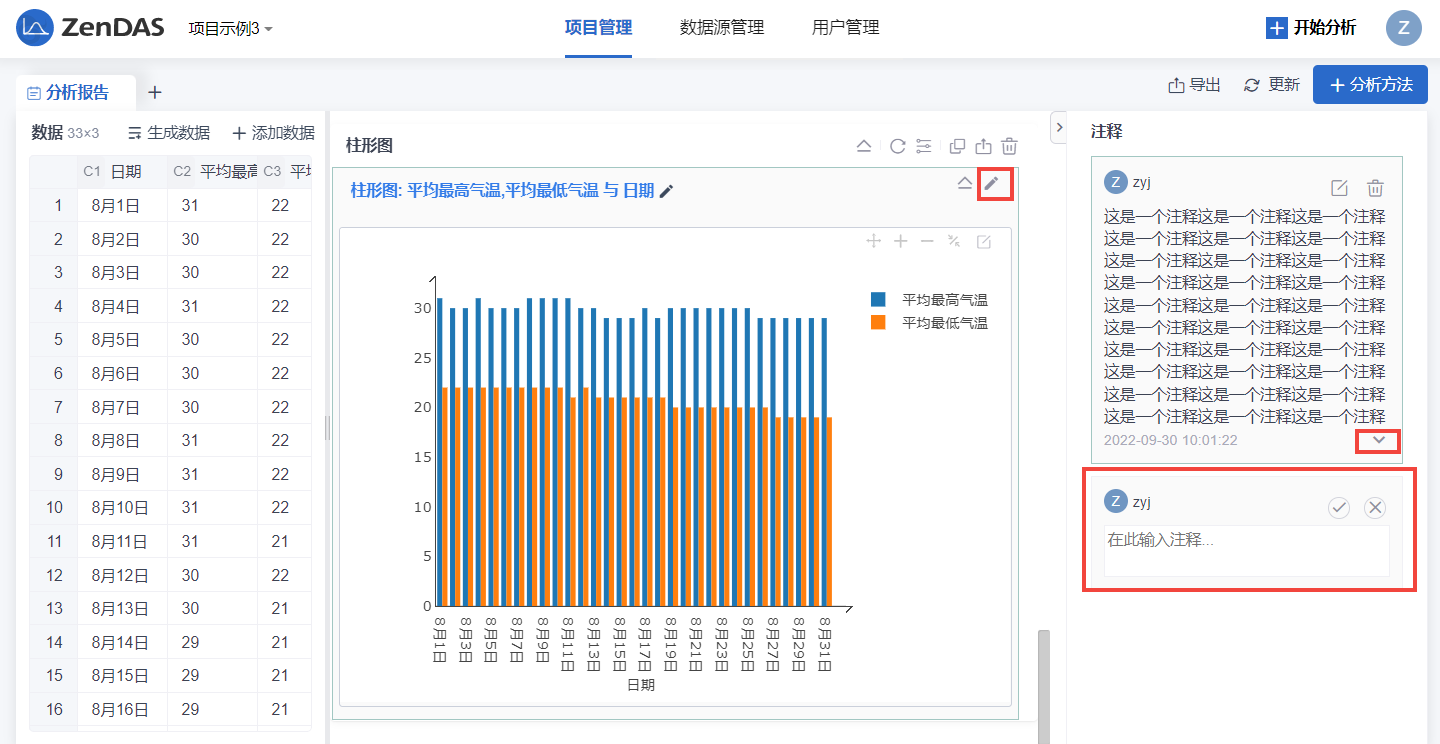Confirm new annotation with checkmark icon
This screenshot has height=744, width=1440.
(1339, 508)
